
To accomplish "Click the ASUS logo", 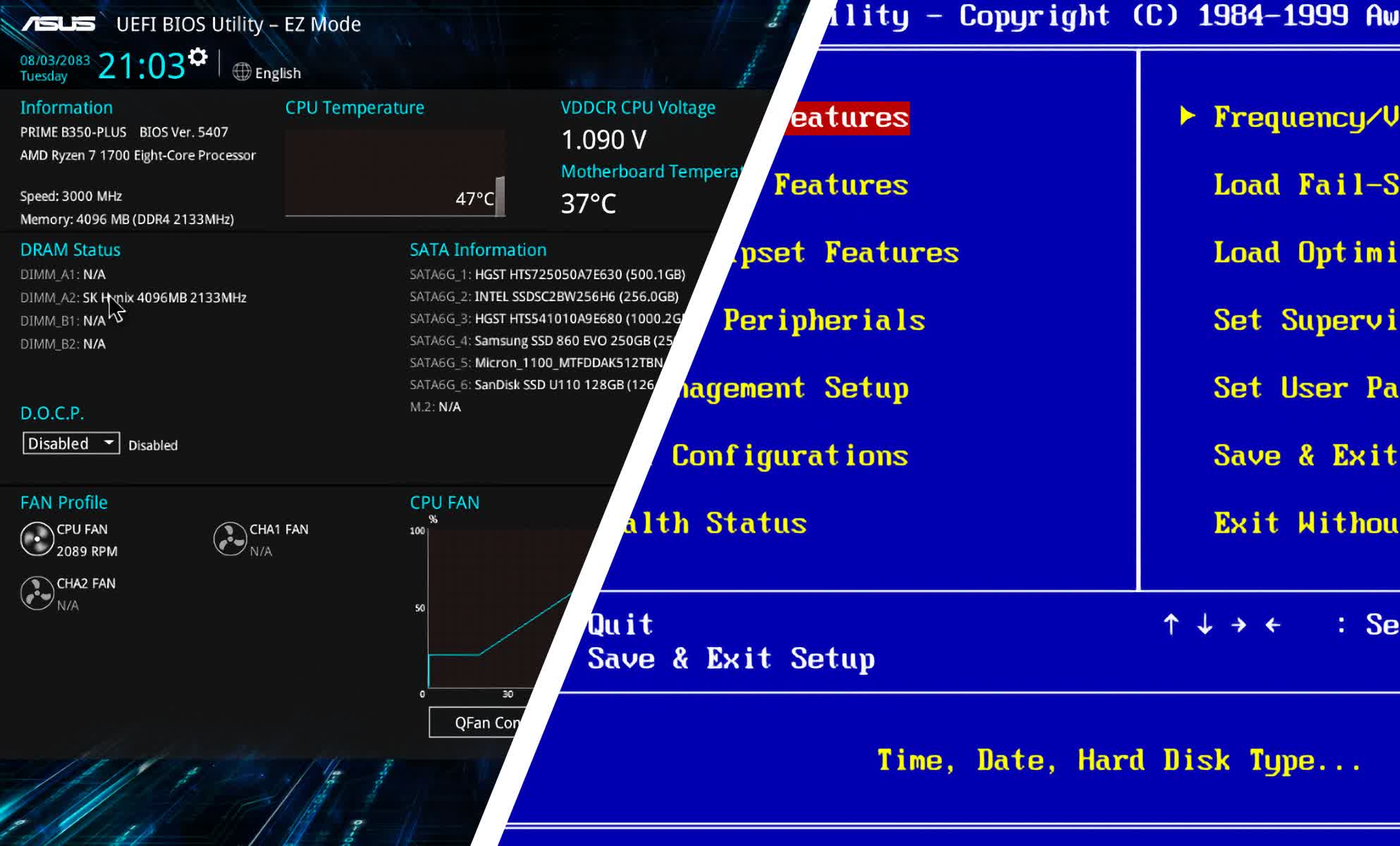I will [x=59, y=24].
